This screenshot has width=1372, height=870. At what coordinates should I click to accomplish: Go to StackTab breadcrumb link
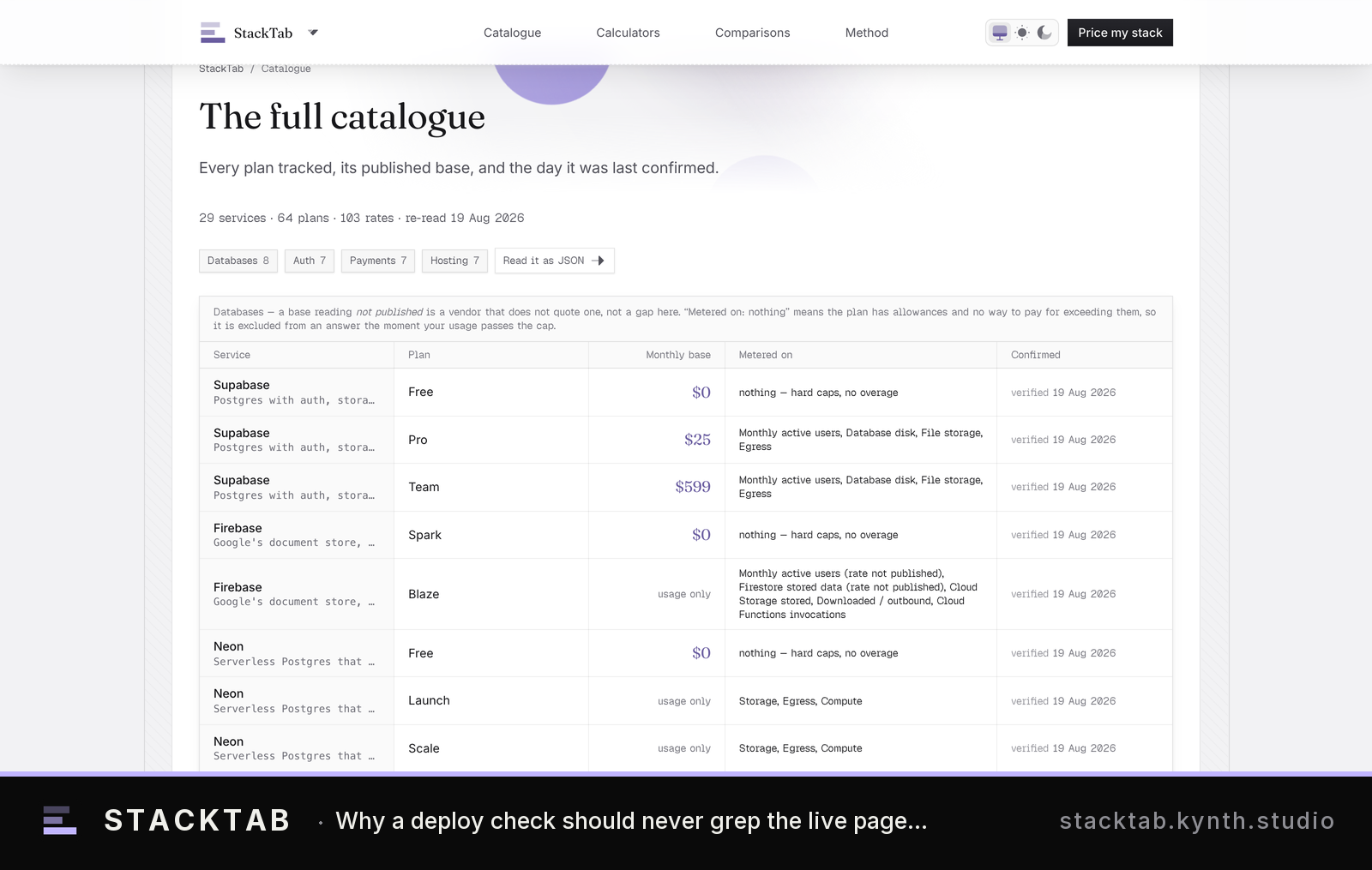pos(221,69)
